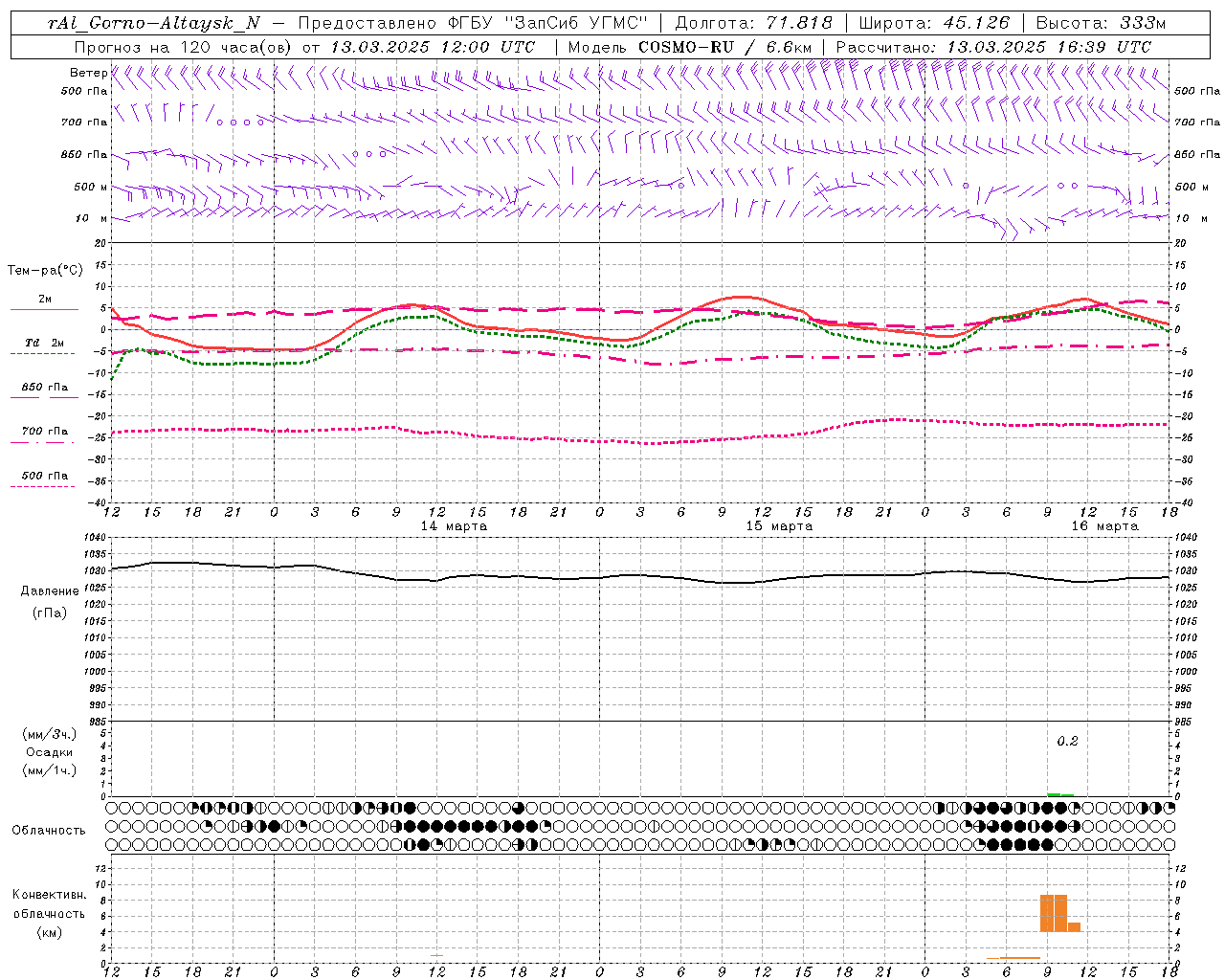Image resolution: width=1225 pixels, height=980 pixels.
Task: Click the 0.2 precipitation value
Action: pos(1067,742)
